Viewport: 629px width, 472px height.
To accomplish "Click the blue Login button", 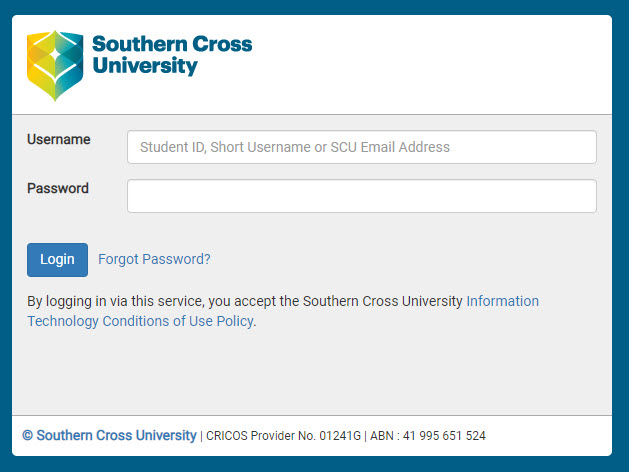I will click(x=57, y=260).
